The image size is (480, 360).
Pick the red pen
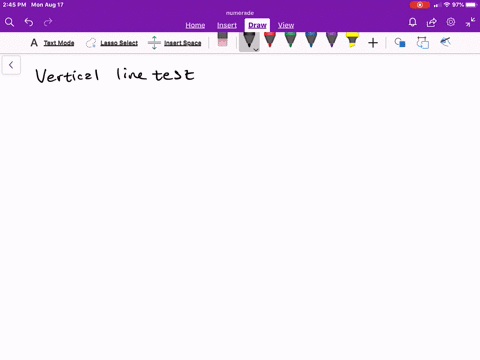pyautogui.click(x=270, y=40)
